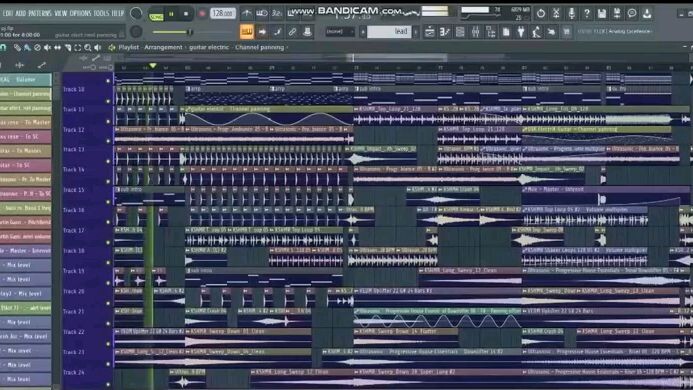
Task: Click the green playhead marker on the timeline
Action: pos(152,66)
